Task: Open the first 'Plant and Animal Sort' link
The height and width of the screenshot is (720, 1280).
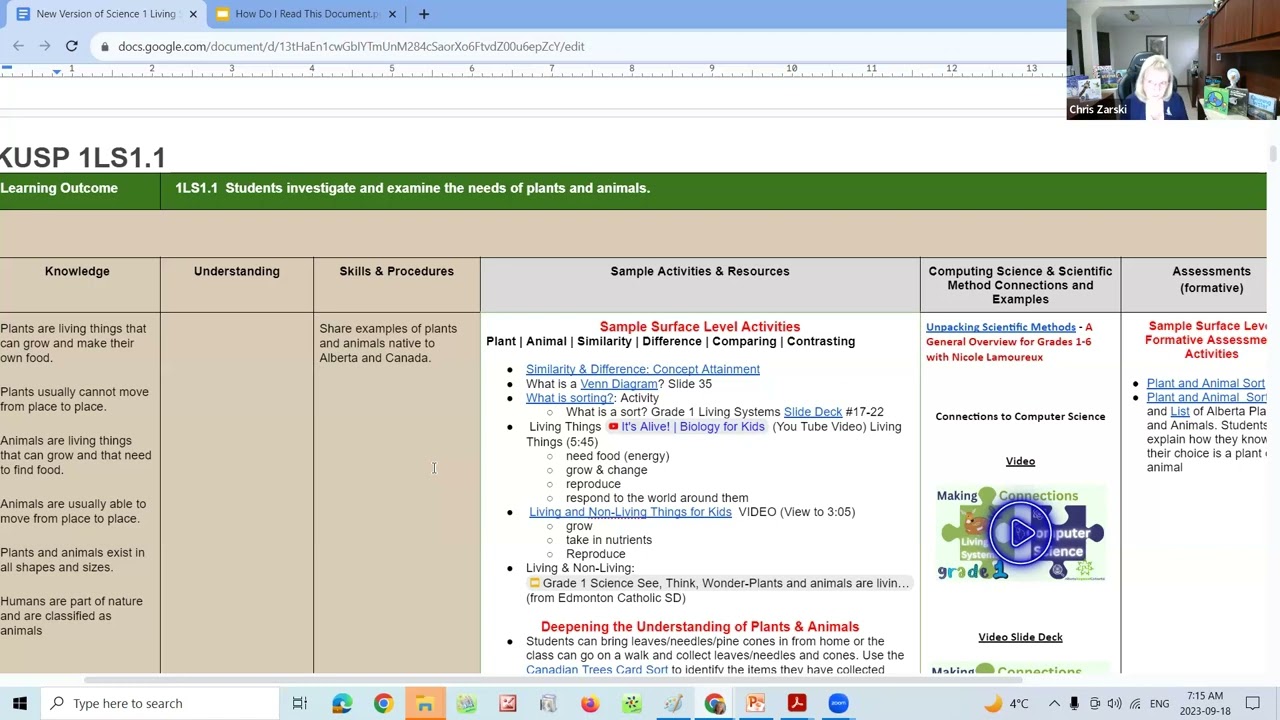Action: [x=1206, y=383]
